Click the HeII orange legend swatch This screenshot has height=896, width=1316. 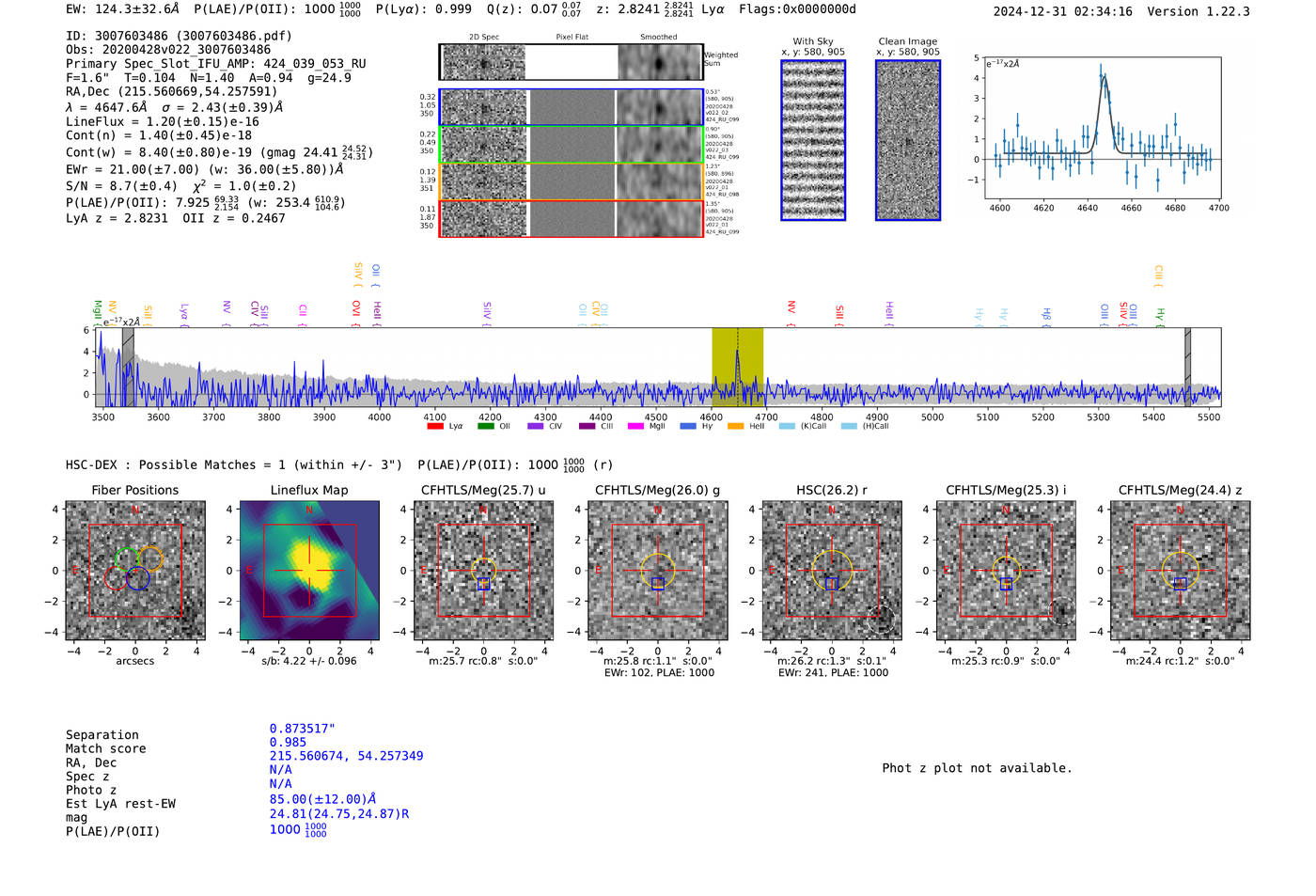click(x=736, y=426)
